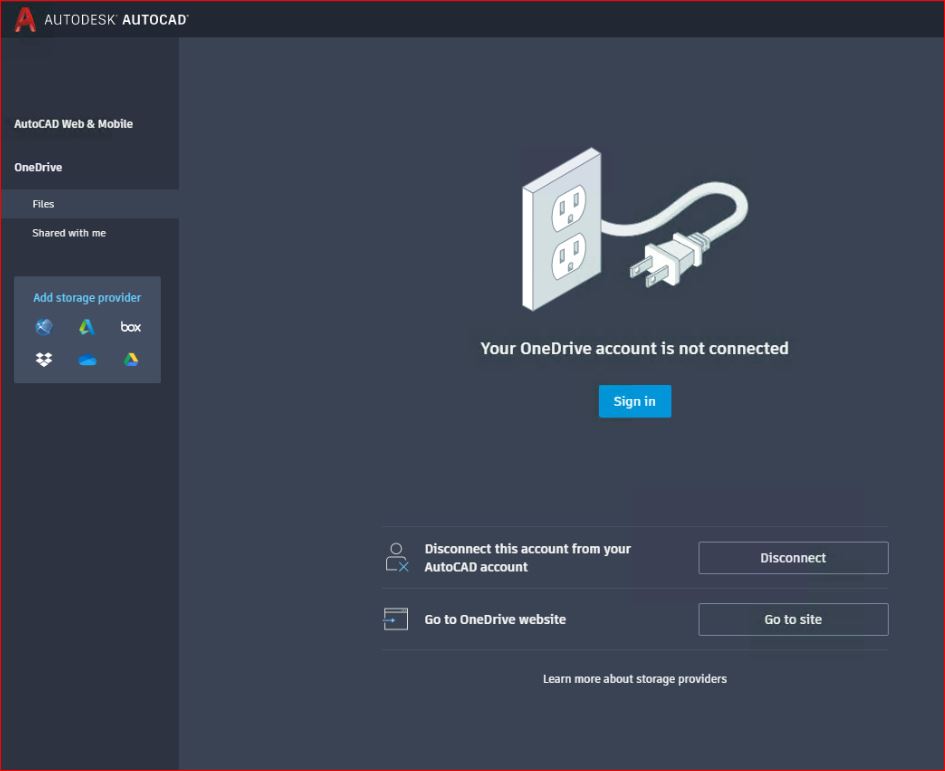Click the Go to site button
This screenshot has height=771, width=945.
pos(793,619)
